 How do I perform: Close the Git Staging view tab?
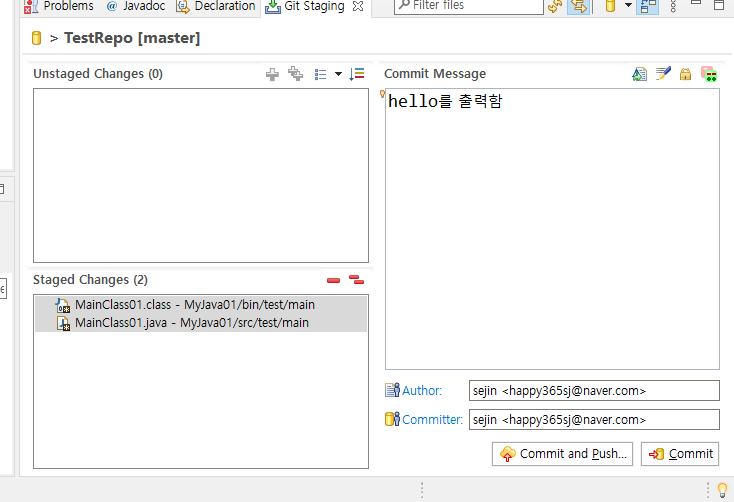click(x=358, y=6)
